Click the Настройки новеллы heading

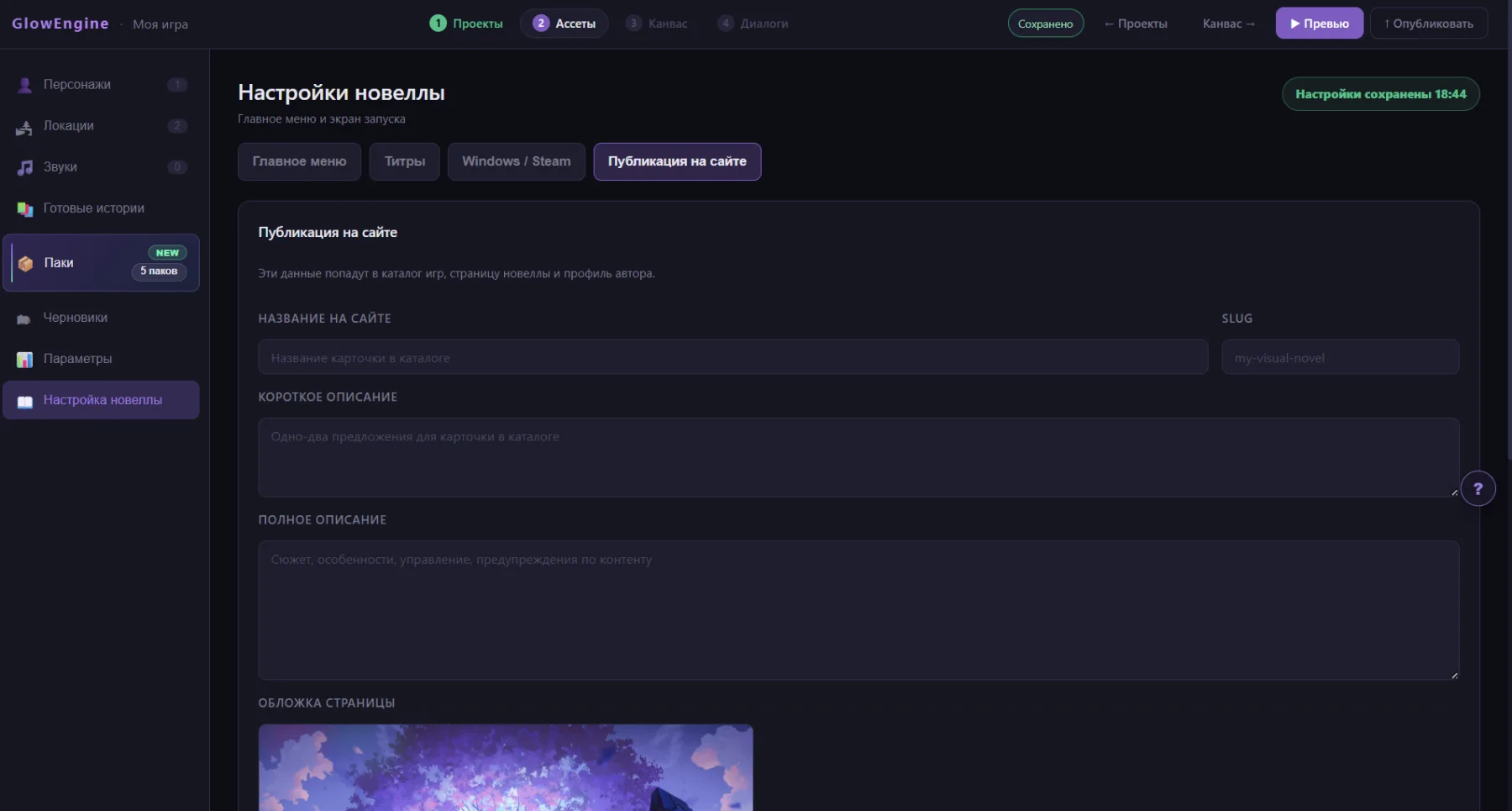341,93
